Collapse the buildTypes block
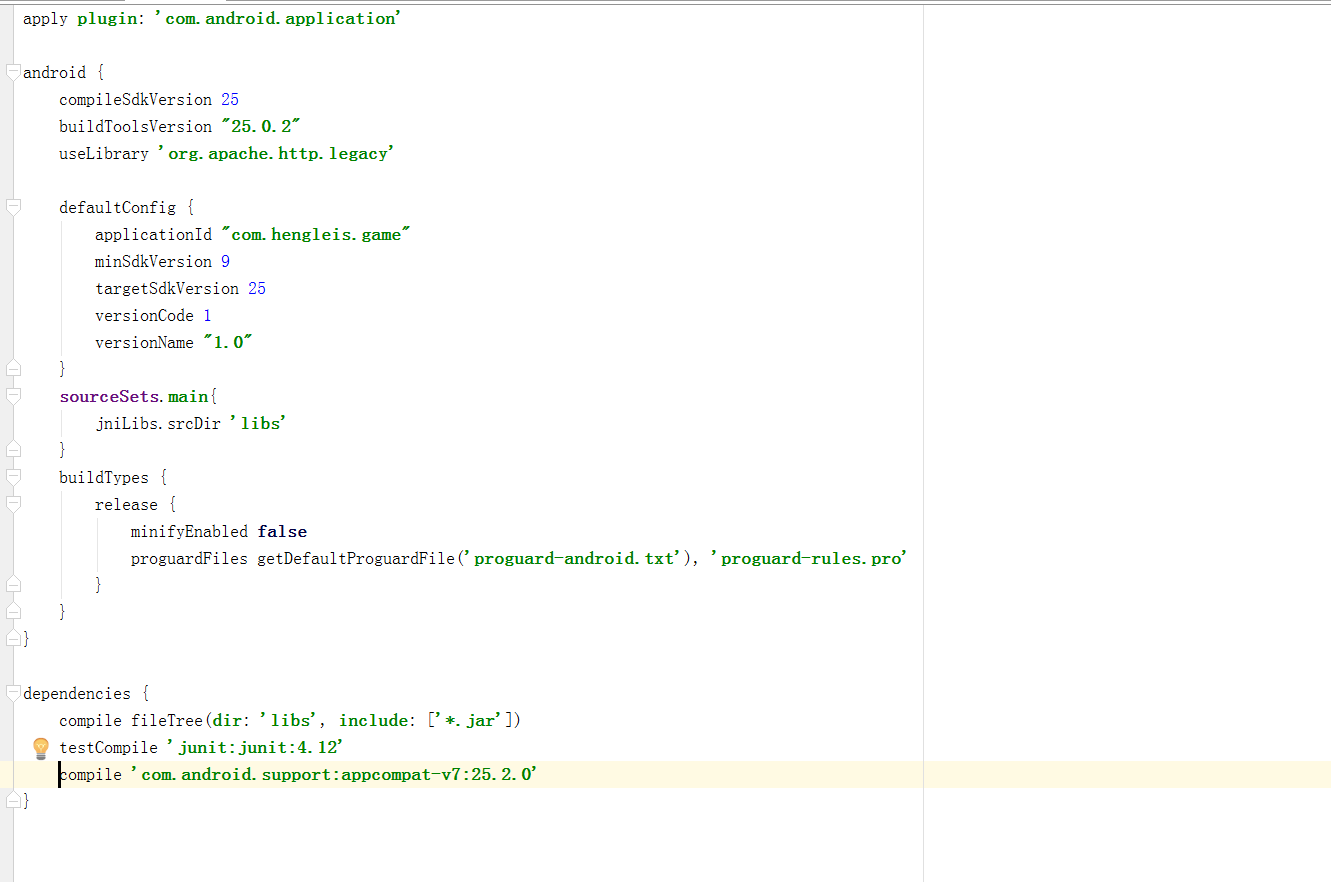1331x882 pixels. coord(12,477)
